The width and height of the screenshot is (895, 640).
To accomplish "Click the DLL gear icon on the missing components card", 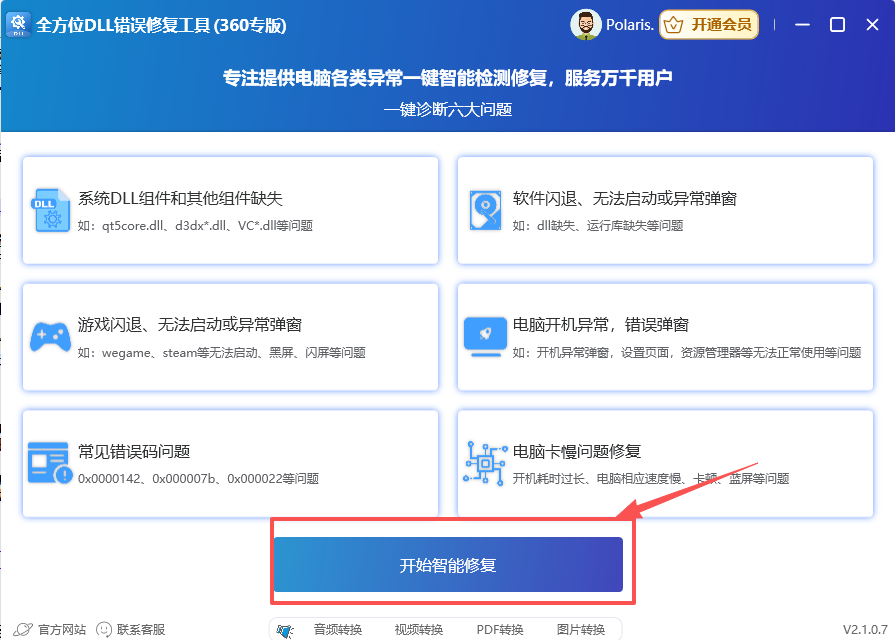I will (x=49, y=210).
